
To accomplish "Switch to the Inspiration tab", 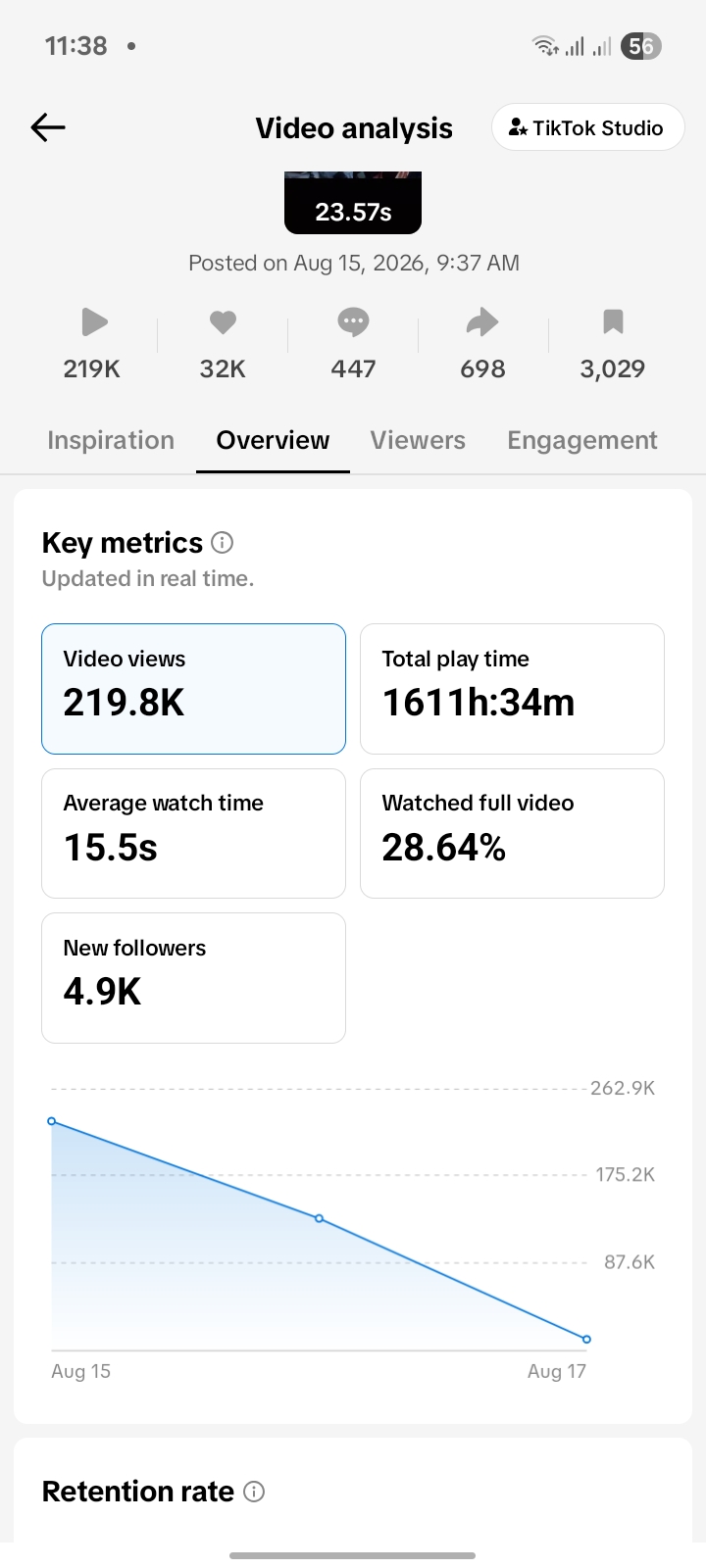I will tap(111, 441).
